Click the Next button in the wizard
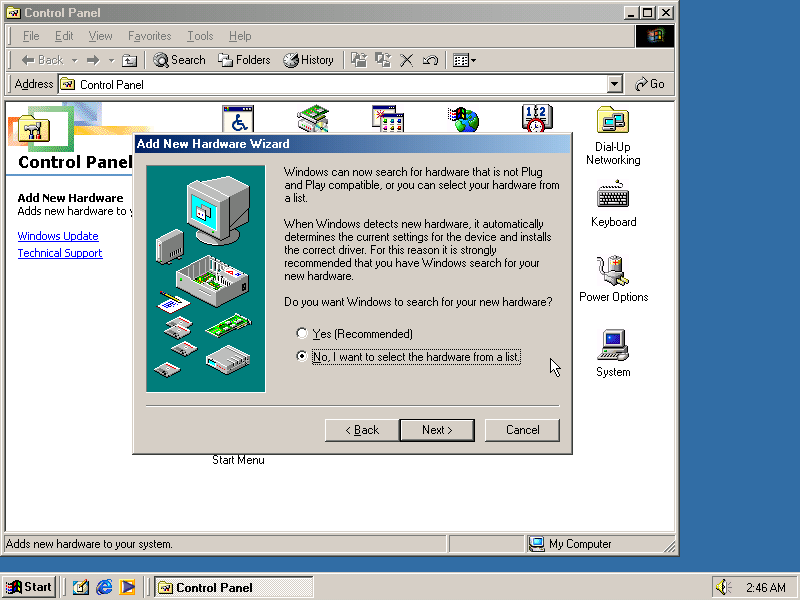800x600 pixels. pos(437,430)
